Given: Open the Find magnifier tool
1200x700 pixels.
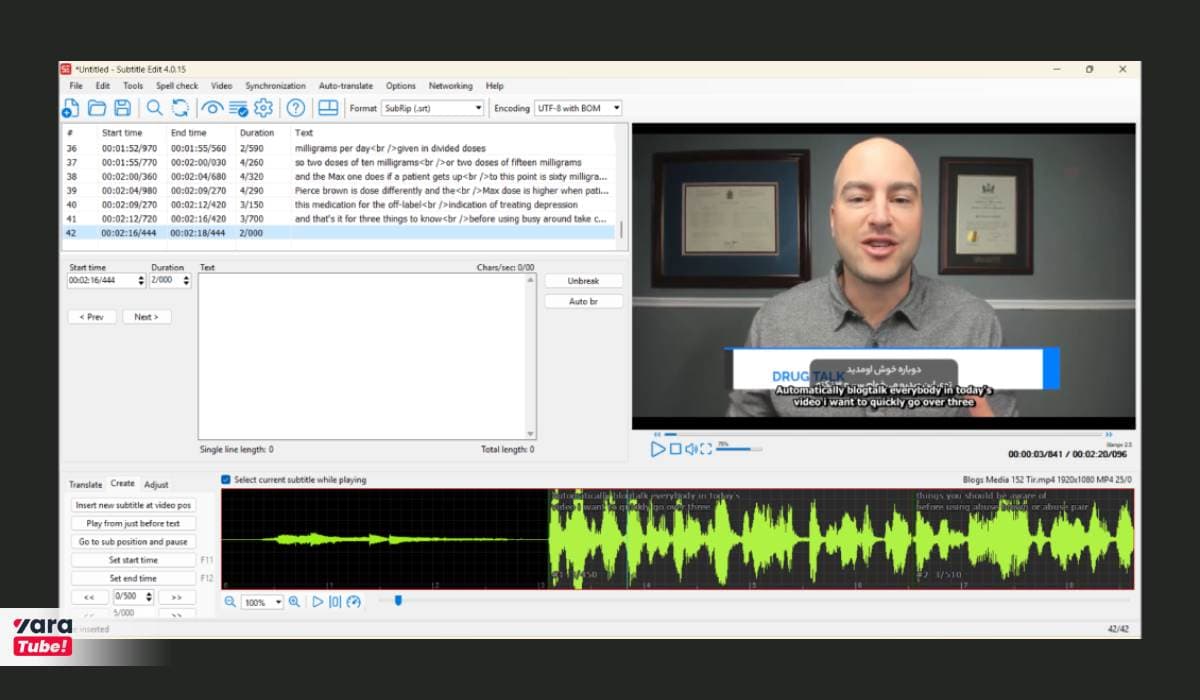Looking at the screenshot, I should 154,108.
